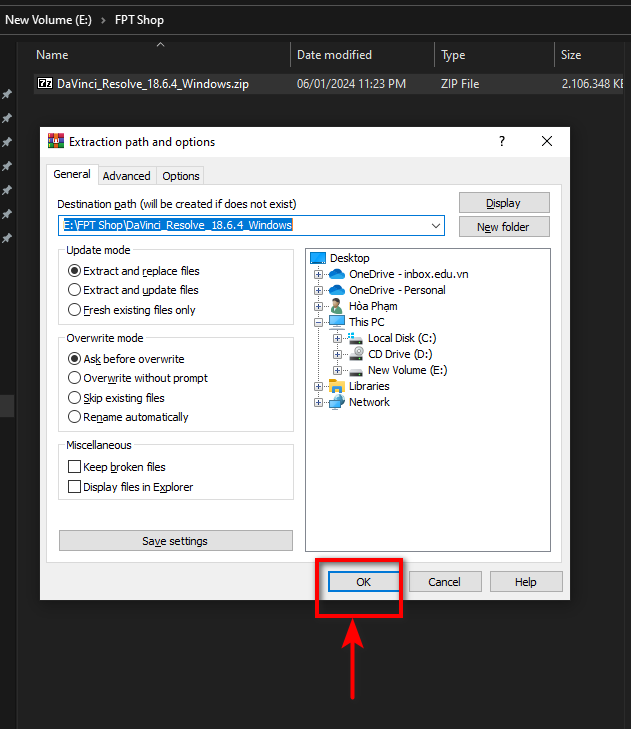Collapse the This PC node
This screenshot has height=729, width=631.
tap(319, 322)
